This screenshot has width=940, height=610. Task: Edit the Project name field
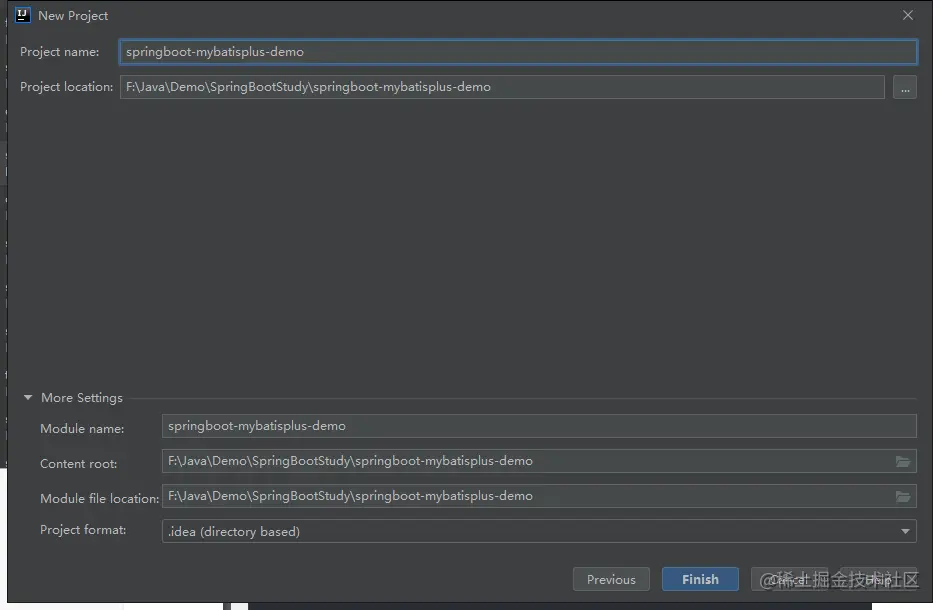[518, 52]
